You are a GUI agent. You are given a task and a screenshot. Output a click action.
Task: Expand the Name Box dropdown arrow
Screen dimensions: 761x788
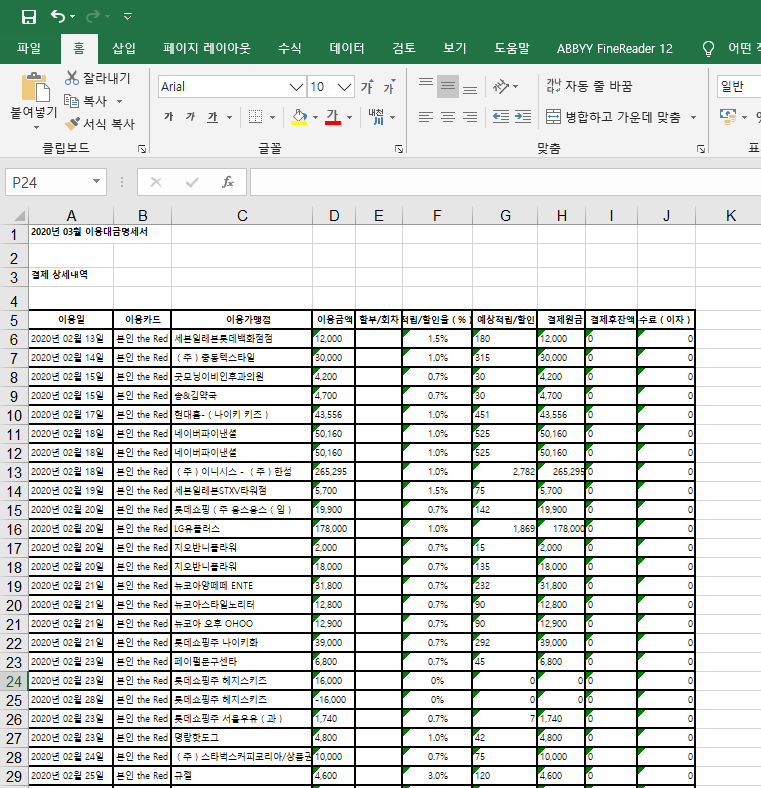[x=96, y=182]
